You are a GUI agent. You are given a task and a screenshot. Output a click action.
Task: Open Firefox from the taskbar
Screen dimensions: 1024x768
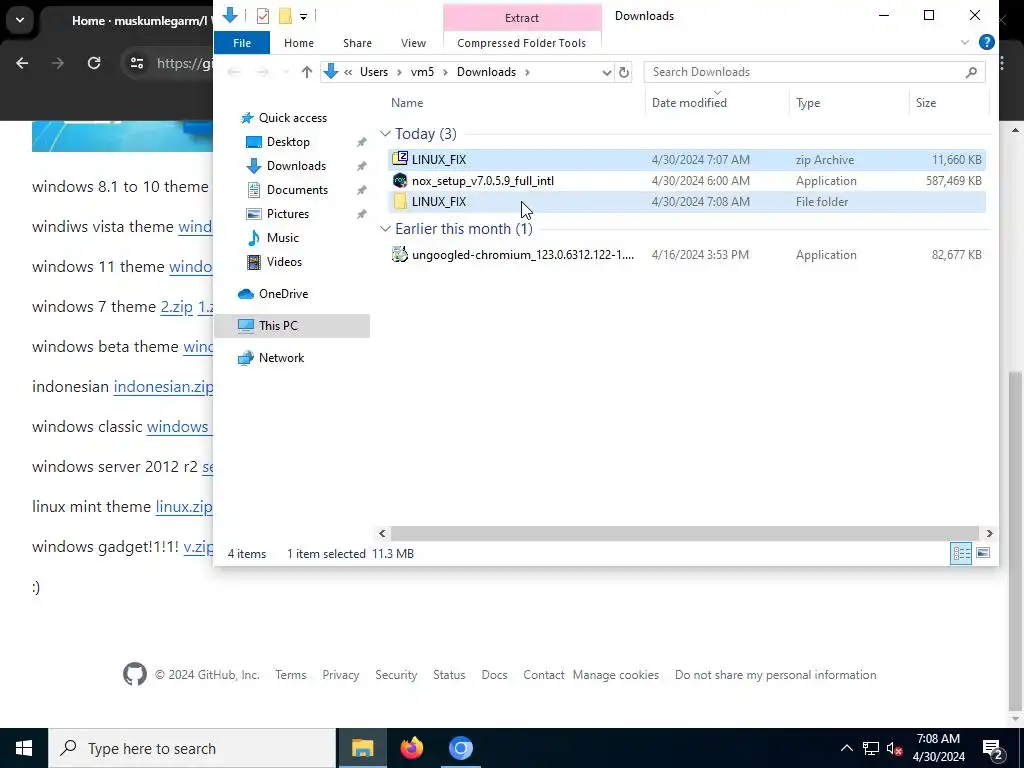tap(411, 748)
